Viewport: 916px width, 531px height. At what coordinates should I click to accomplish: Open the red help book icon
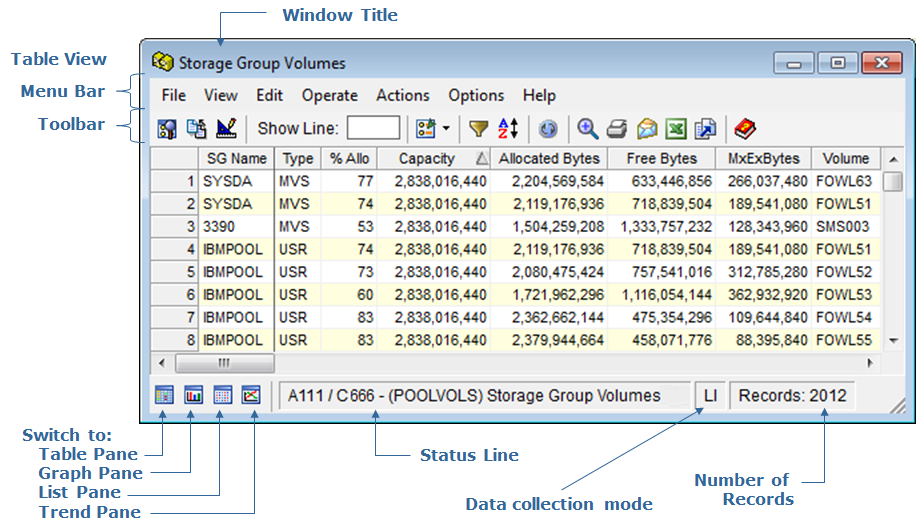coord(745,128)
